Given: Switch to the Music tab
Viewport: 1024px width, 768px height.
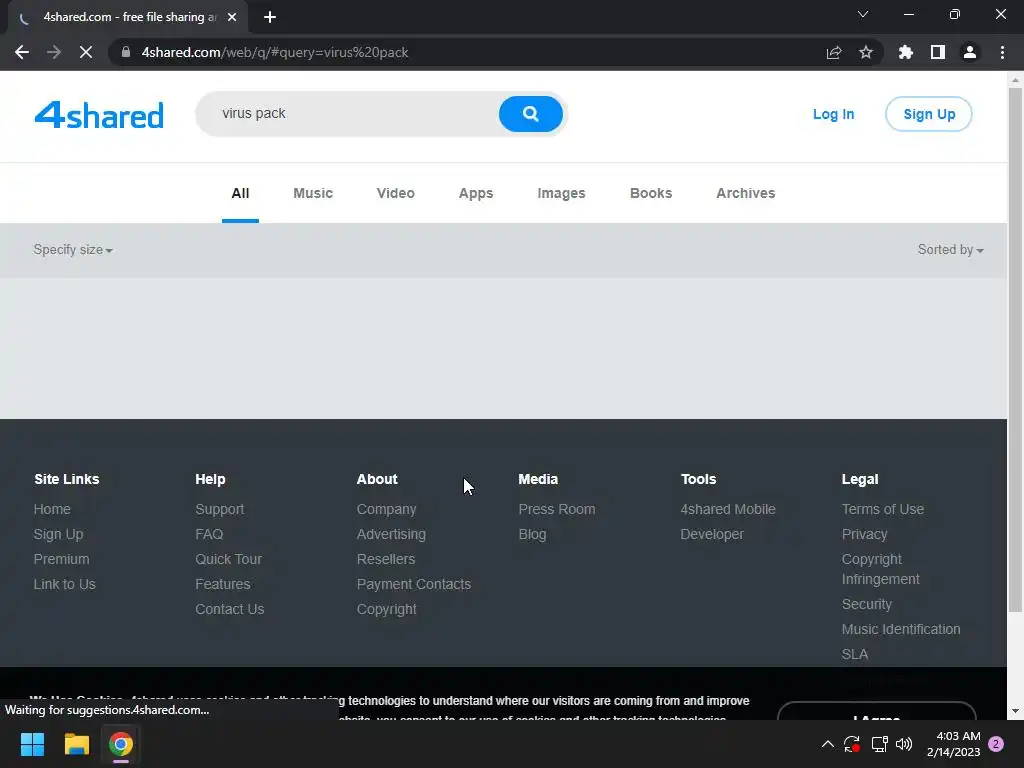Looking at the screenshot, I should point(313,193).
